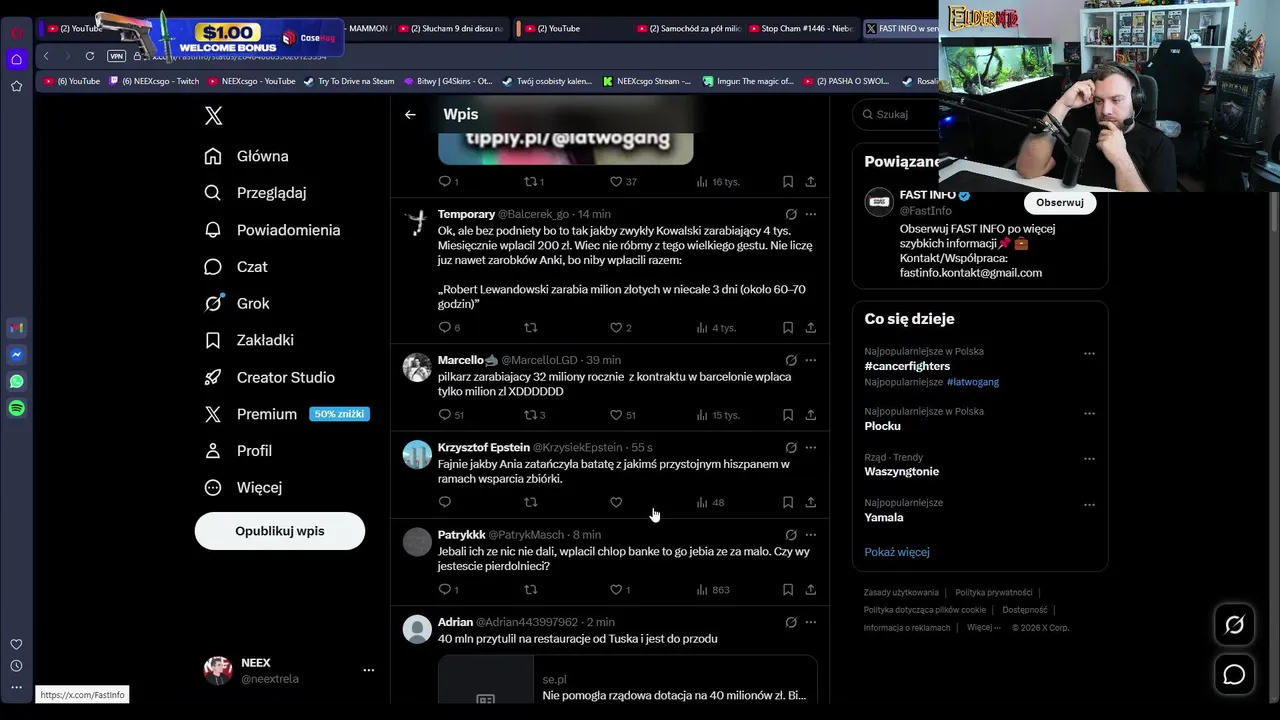Bookmark Marcello's post
The image size is (1280, 720).
788,415
